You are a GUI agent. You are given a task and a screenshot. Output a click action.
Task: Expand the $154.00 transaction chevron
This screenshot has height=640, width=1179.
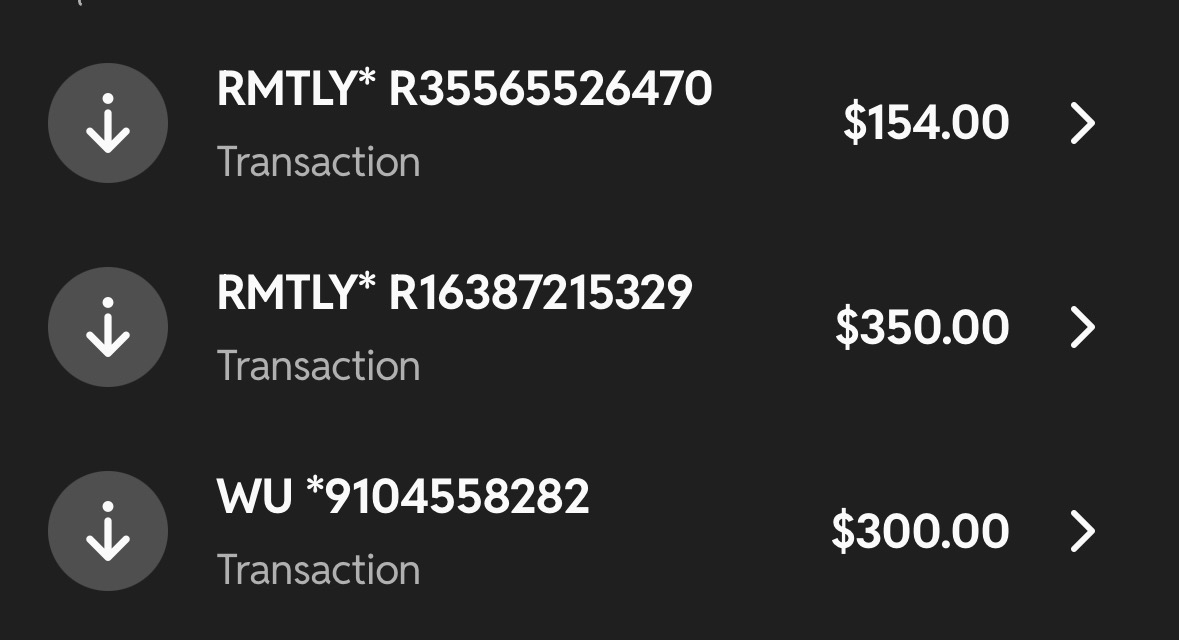[x=1083, y=123]
